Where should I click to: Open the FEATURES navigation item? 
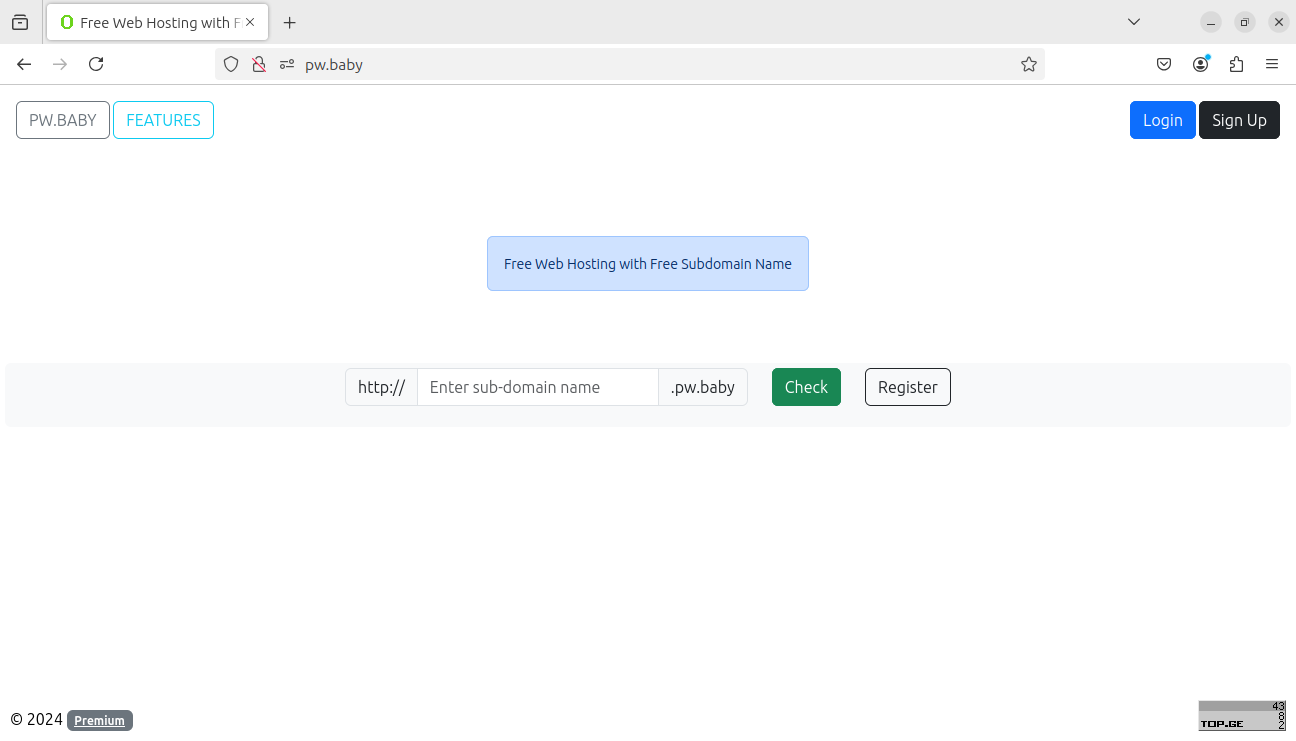coord(163,120)
